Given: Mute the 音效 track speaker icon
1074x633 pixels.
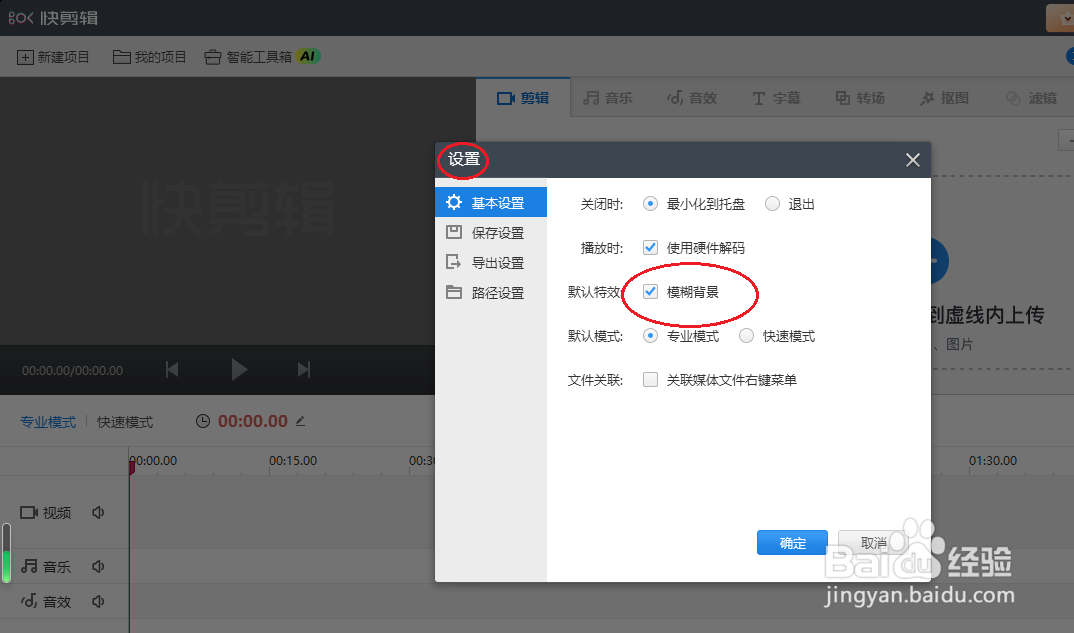Looking at the screenshot, I should pos(98,601).
